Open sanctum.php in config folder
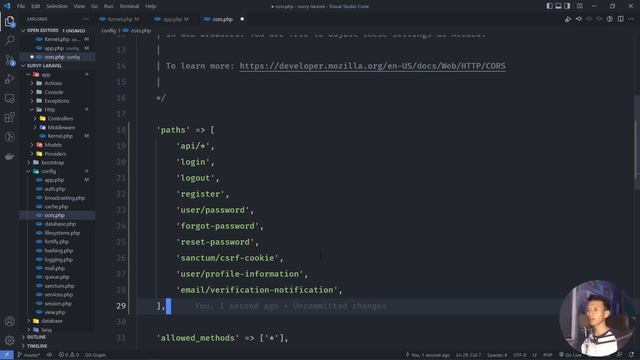 click(59, 286)
